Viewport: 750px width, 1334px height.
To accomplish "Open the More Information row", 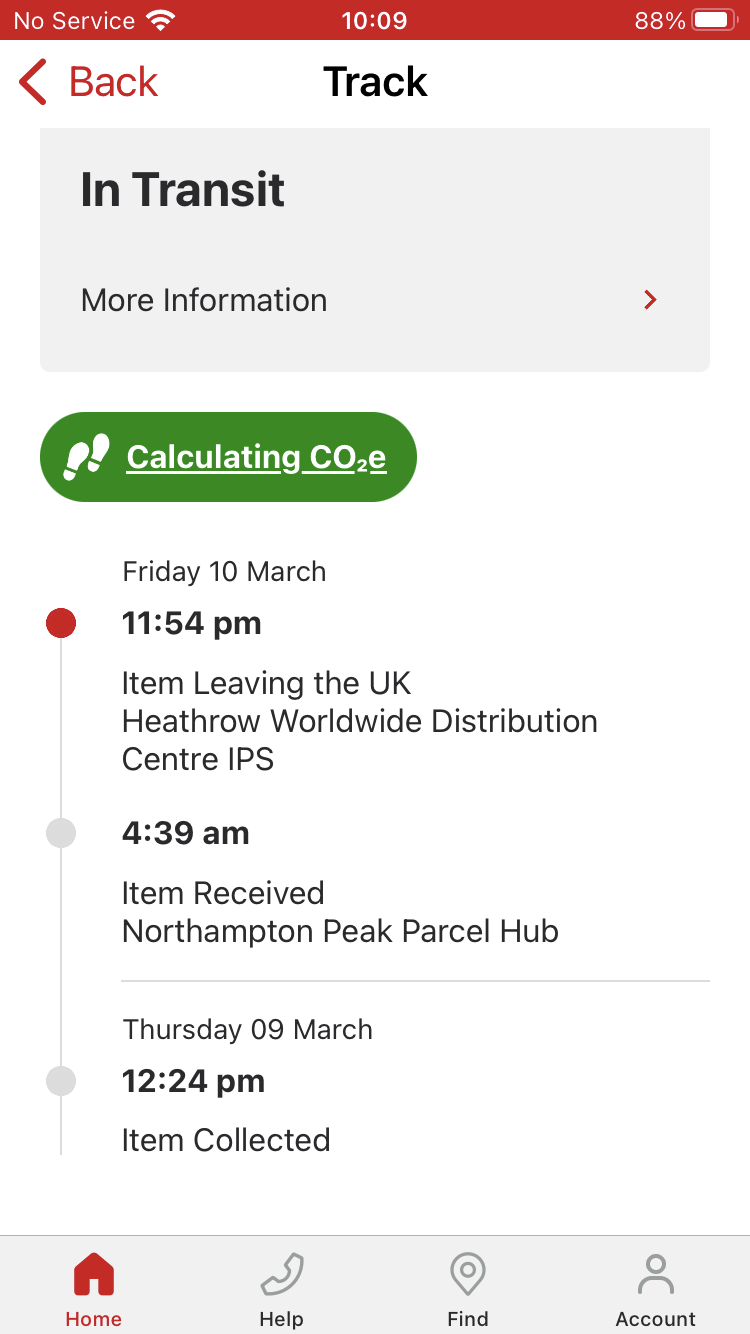I will (x=375, y=300).
